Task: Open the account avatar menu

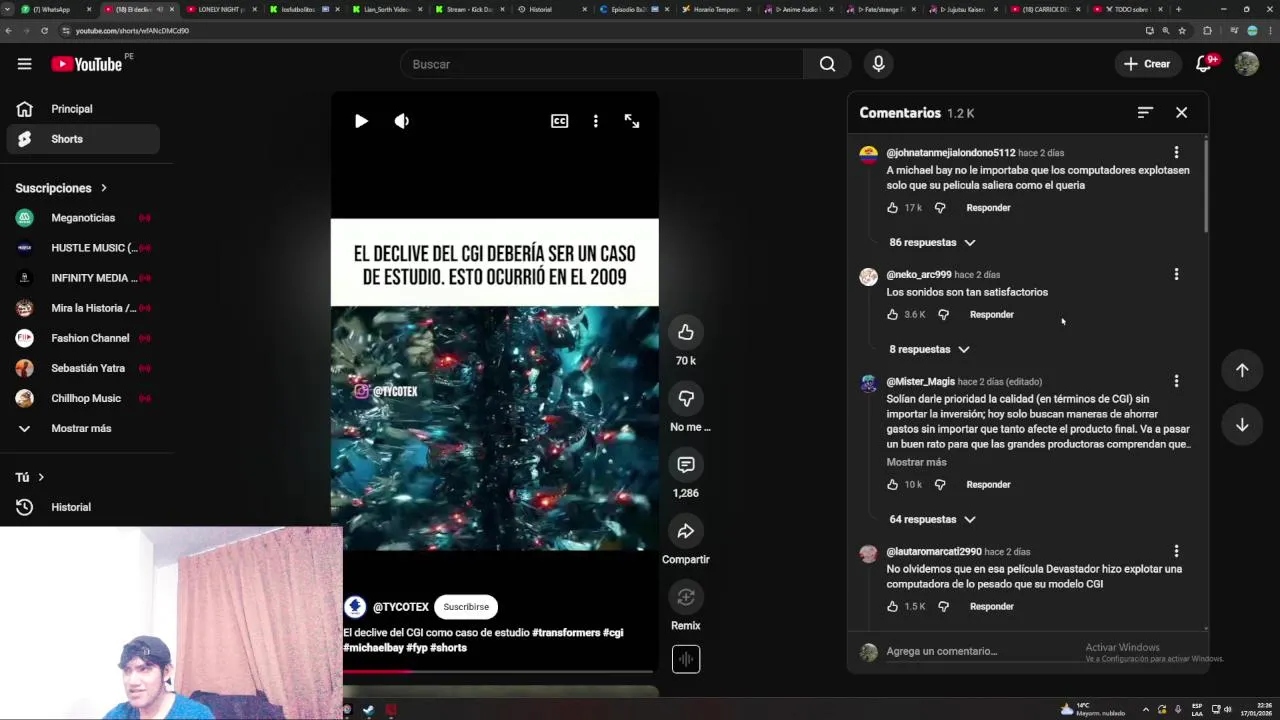Action: [x=1246, y=64]
